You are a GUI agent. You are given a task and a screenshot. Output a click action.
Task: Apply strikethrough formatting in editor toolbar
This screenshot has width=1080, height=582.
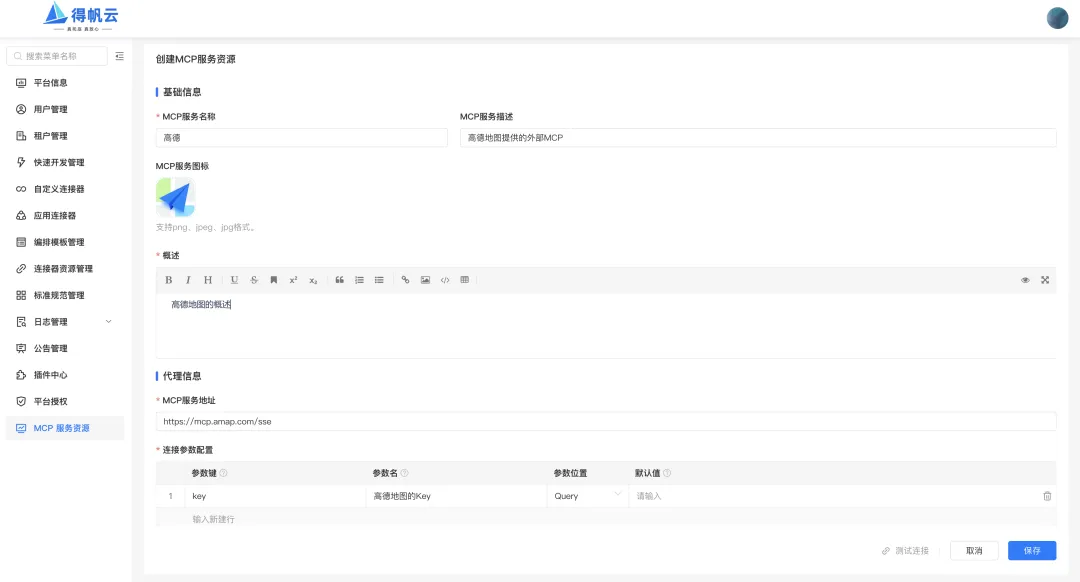point(254,280)
